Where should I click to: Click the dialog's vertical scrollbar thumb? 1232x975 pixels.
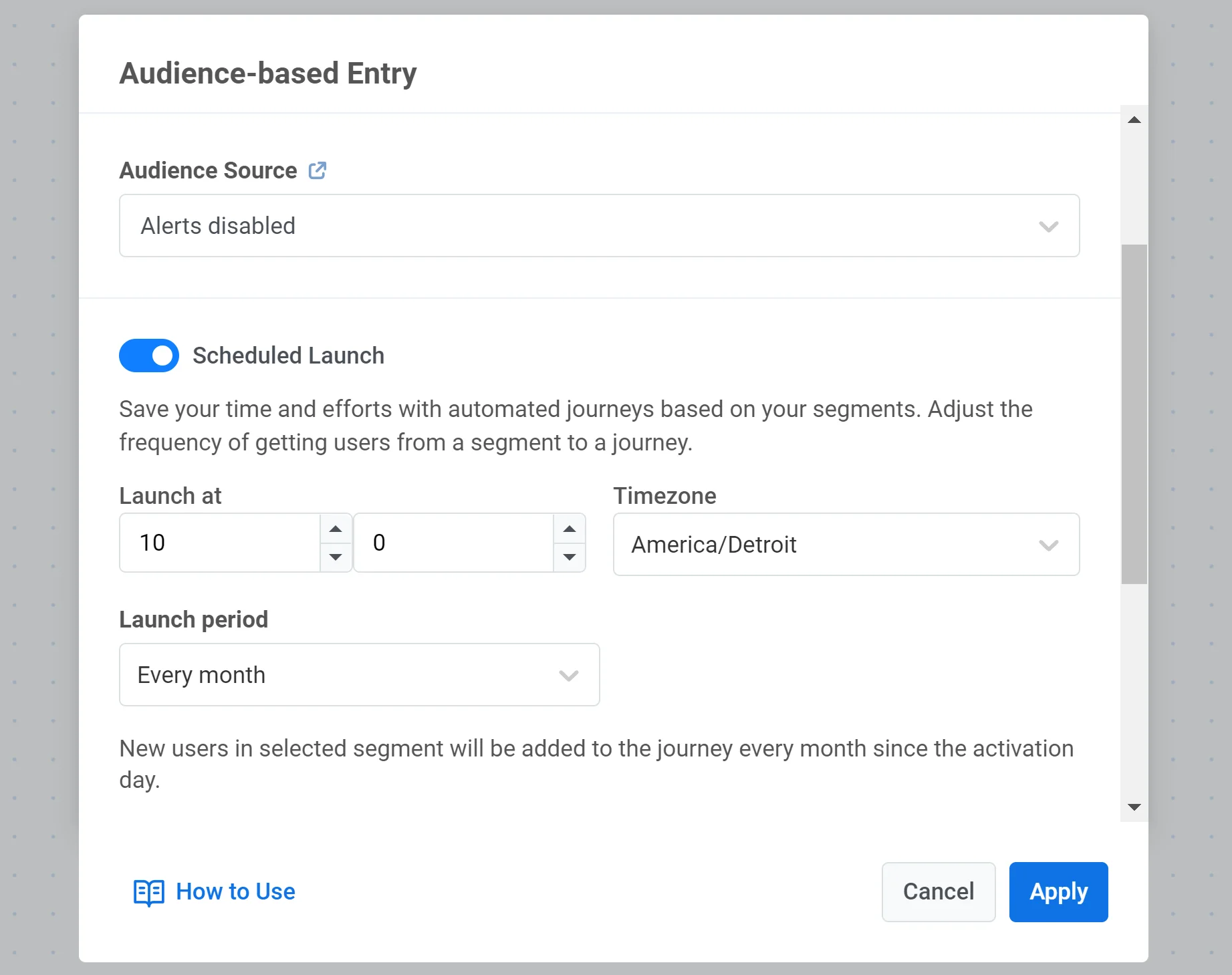[1134, 414]
